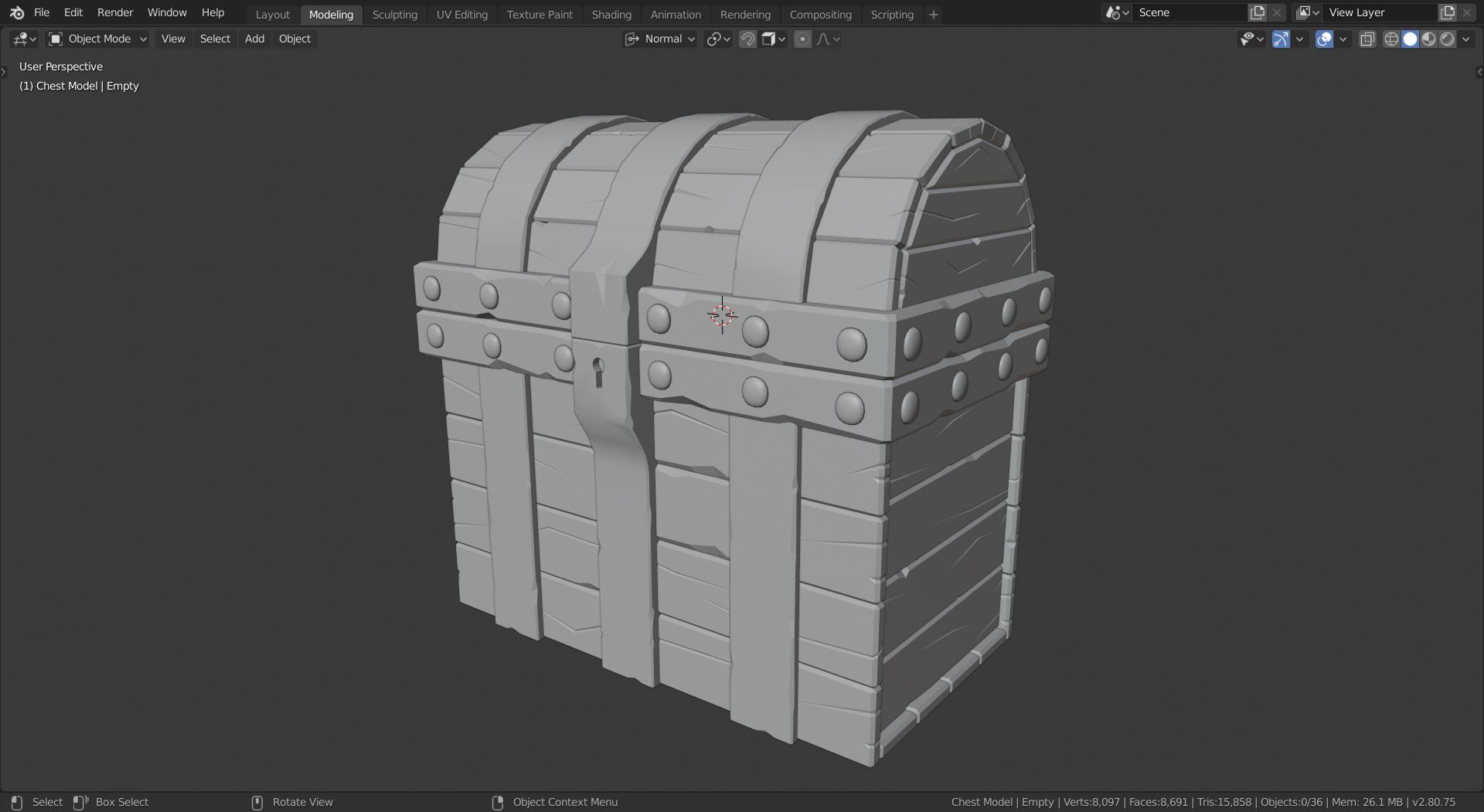Open the Help menu
This screenshot has height=812, width=1484.
pos(213,13)
